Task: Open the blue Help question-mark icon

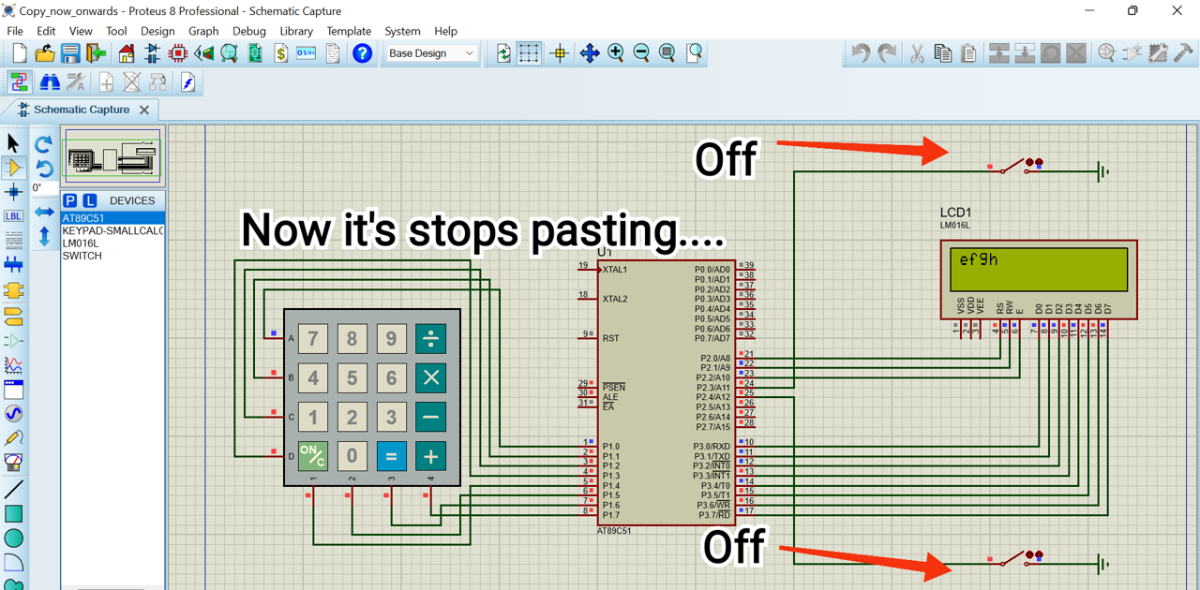Action: [x=363, y=53]
